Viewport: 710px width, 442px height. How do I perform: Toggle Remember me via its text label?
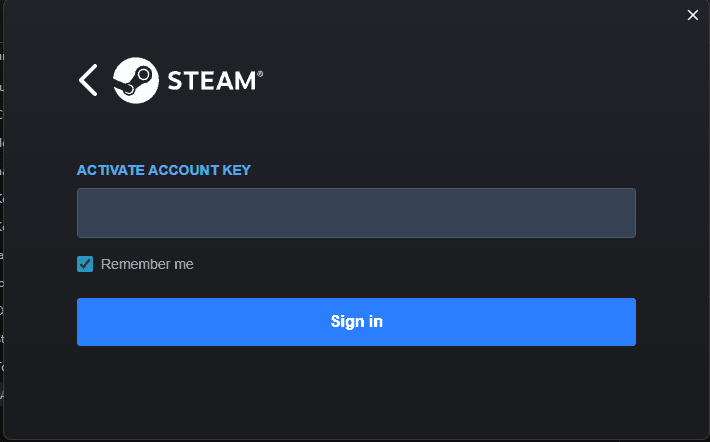(x=147, y=264)
